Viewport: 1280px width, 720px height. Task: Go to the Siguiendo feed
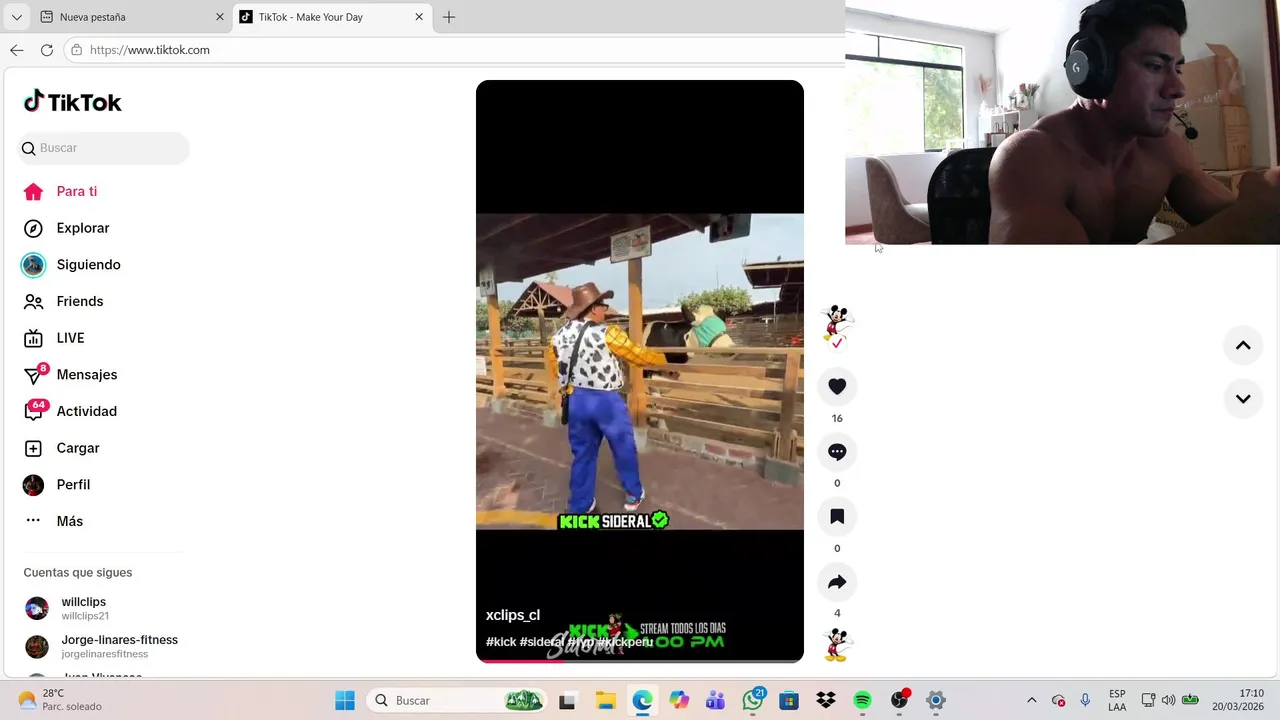click(x=71, y=265)
